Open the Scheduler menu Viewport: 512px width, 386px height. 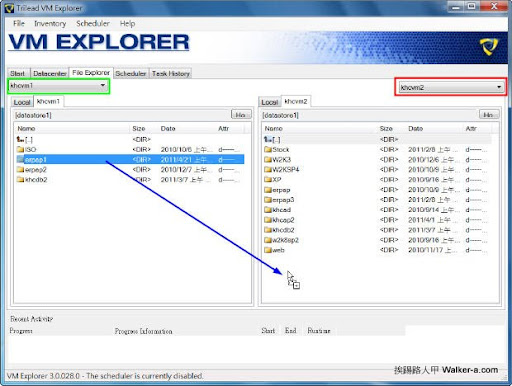click(93, 23)
